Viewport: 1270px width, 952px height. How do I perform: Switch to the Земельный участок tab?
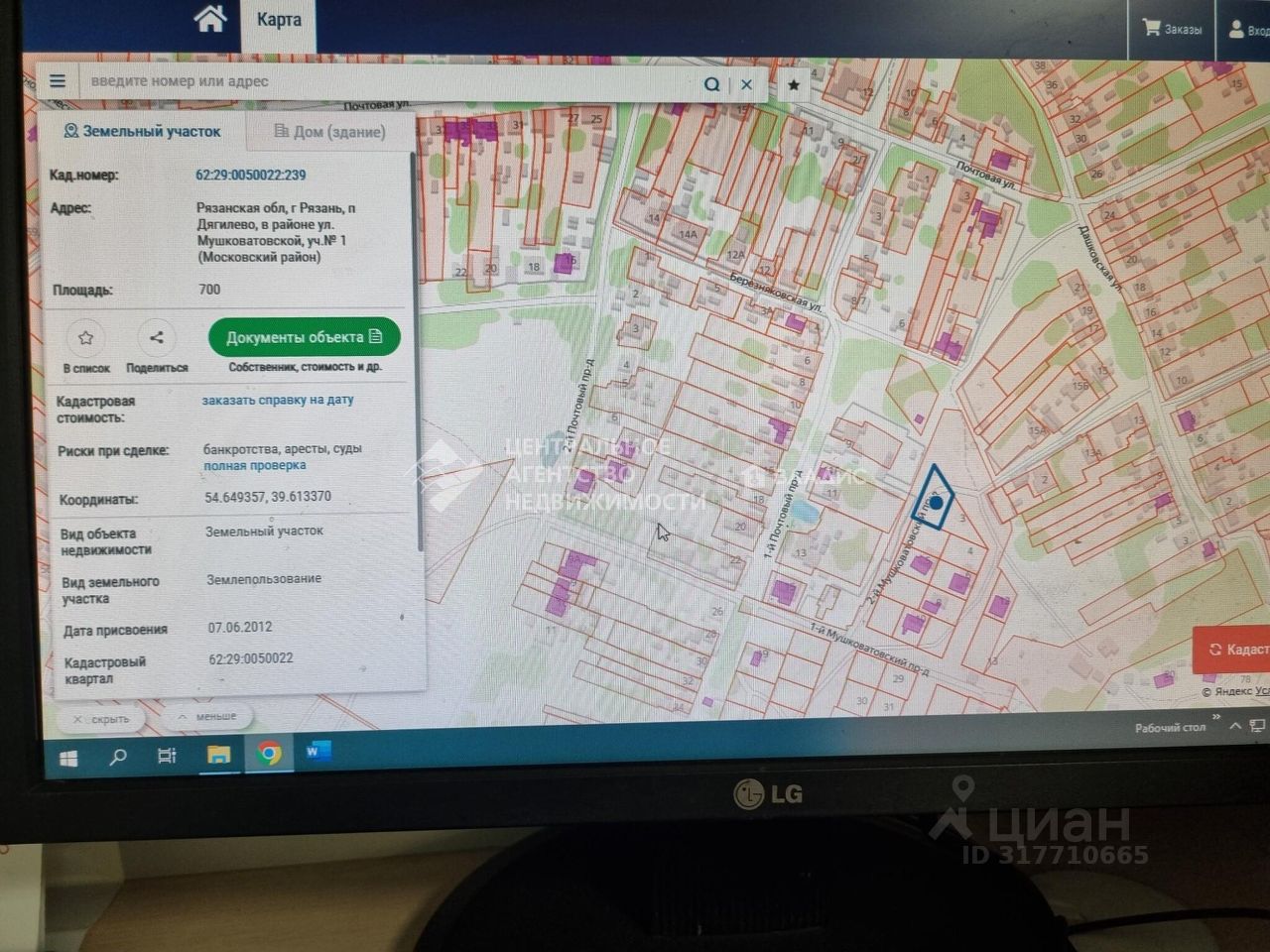tap(142, 131)
